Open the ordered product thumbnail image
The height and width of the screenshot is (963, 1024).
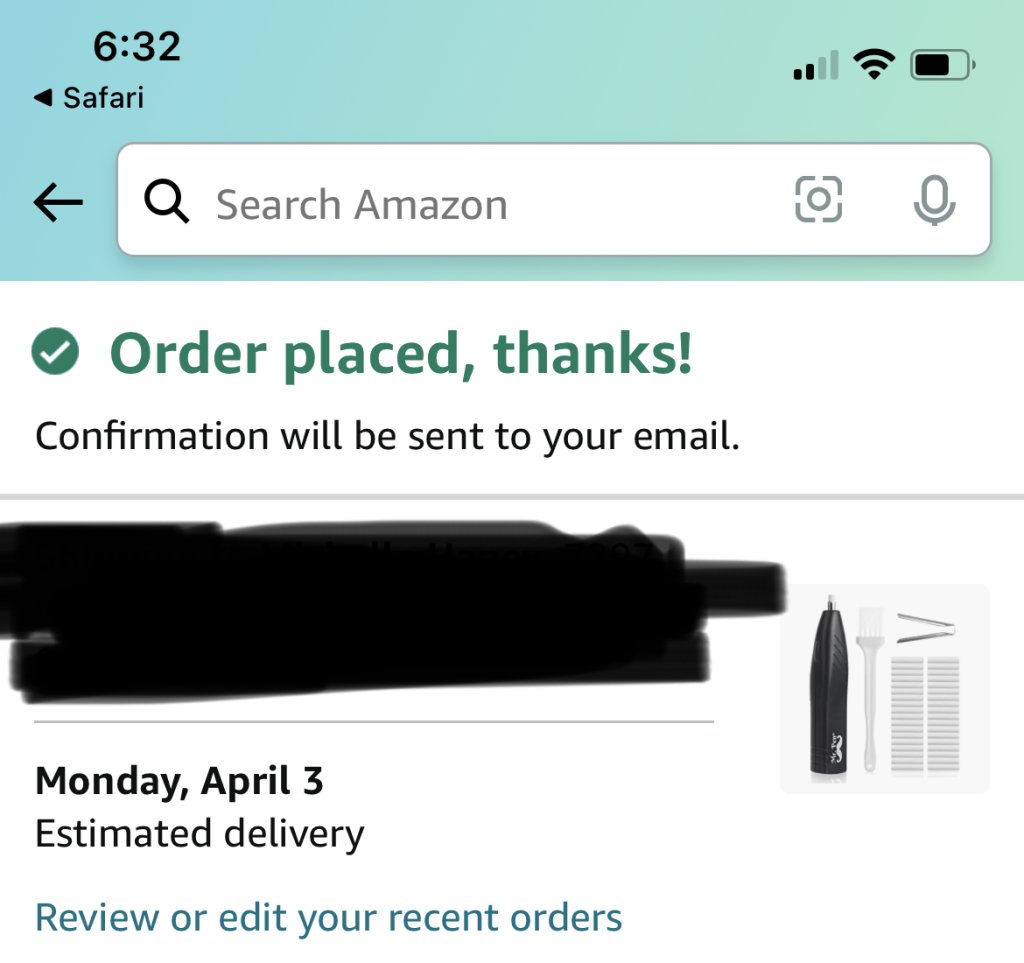[x=884, y=689]
